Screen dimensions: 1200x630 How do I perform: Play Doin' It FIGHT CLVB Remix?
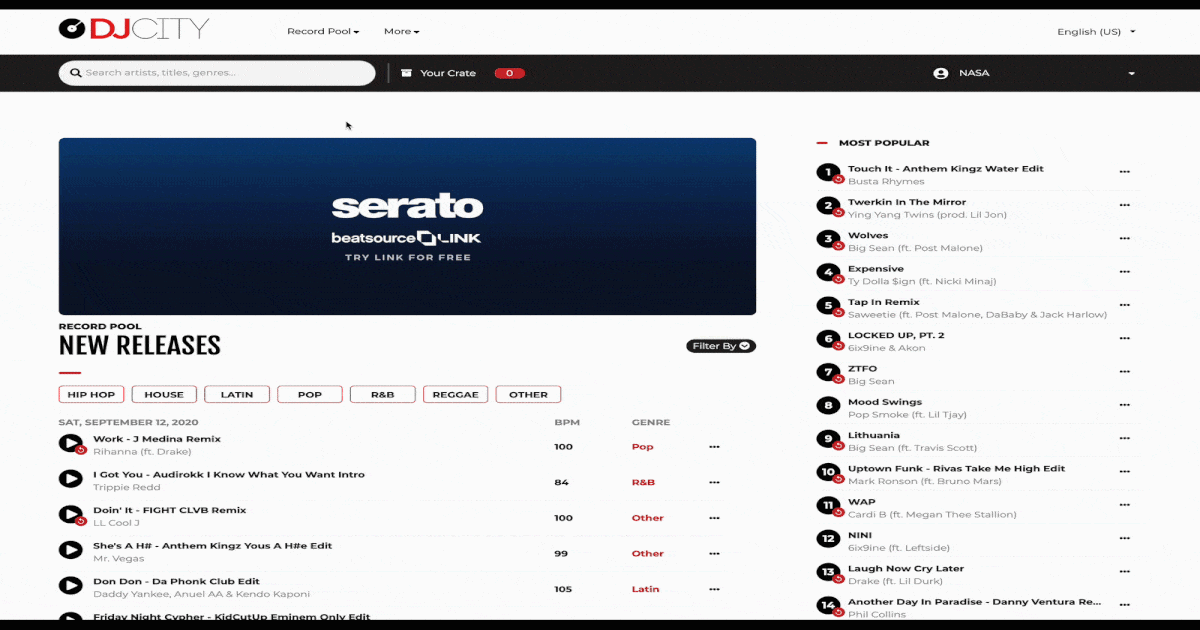click(x=70, y=514)
